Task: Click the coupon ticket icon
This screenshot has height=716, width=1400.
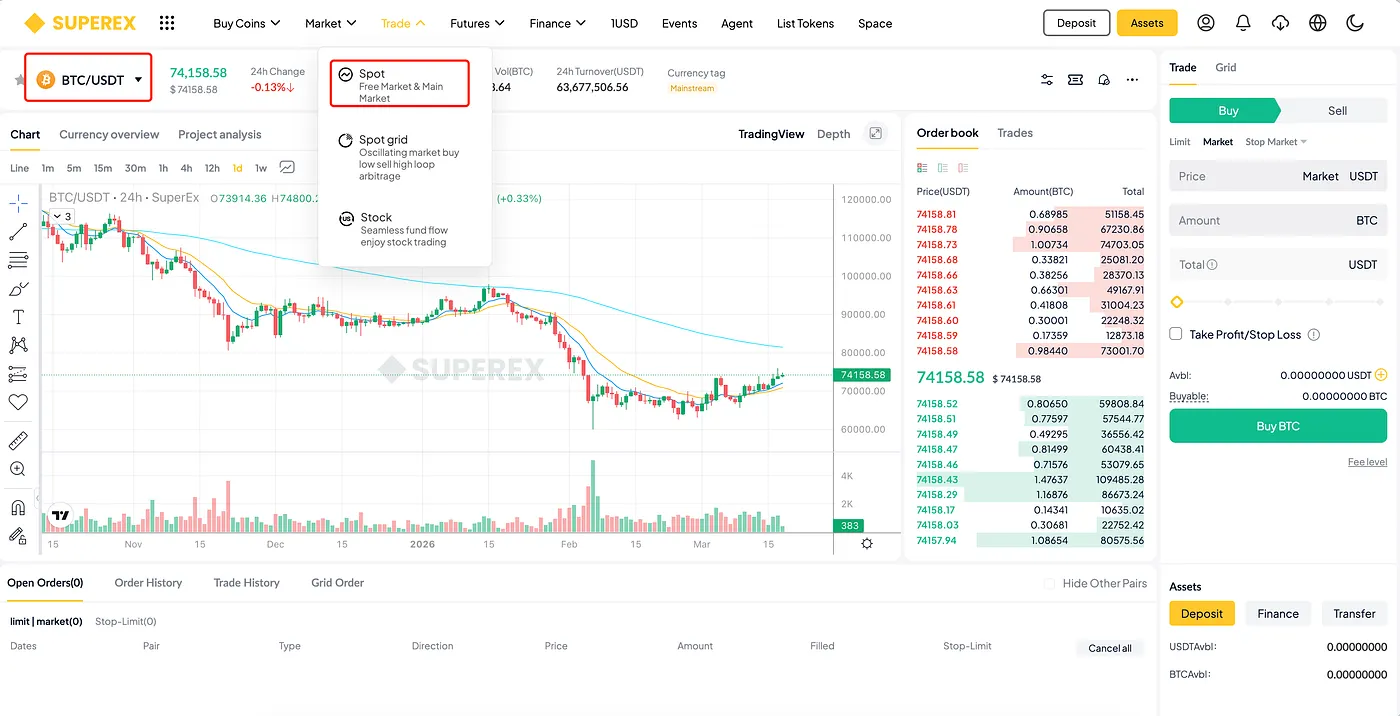Action: click(x=1075, y=80)
